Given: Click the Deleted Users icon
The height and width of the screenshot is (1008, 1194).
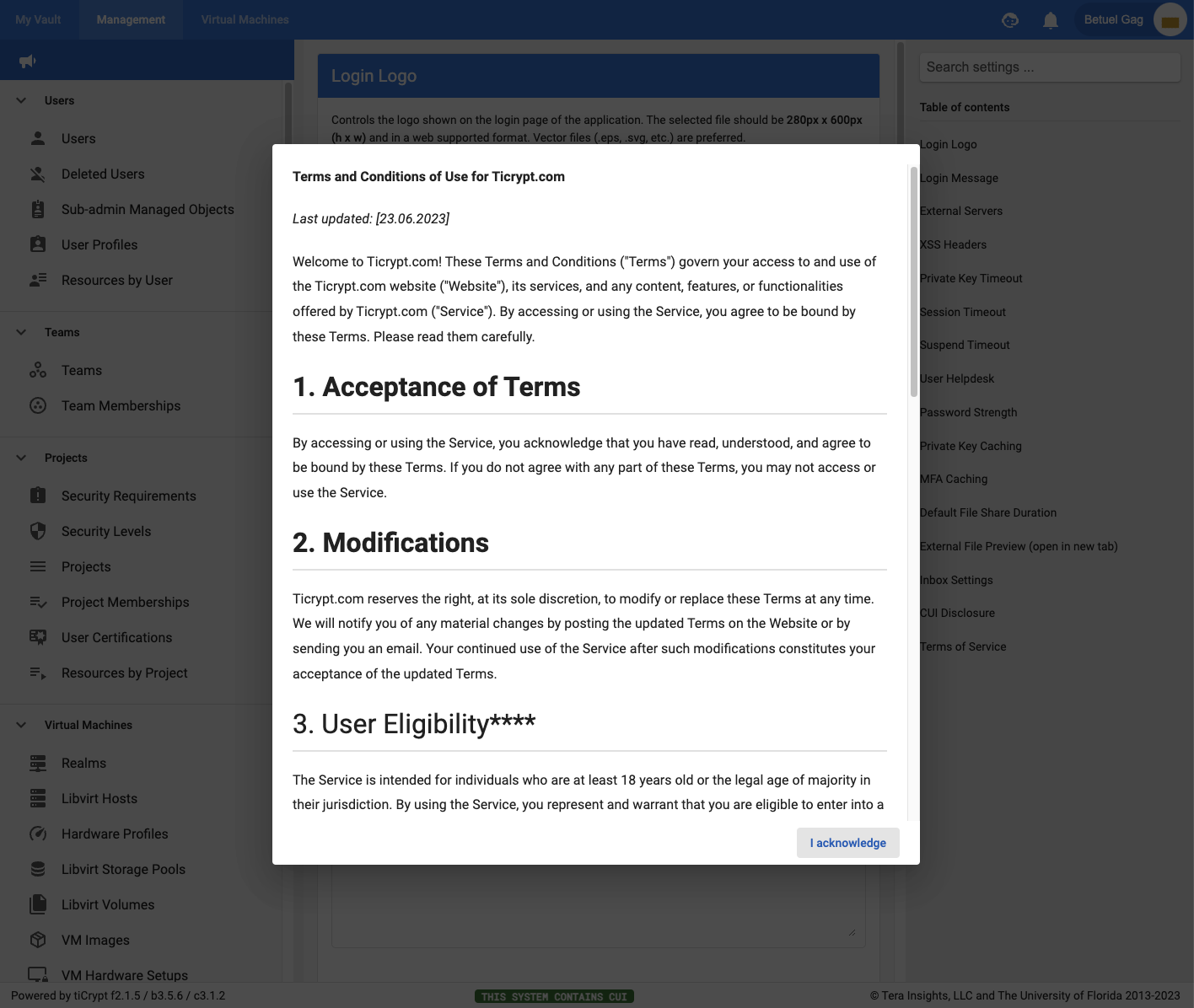Looking at the screenshot, I should [x=38, y=174].
